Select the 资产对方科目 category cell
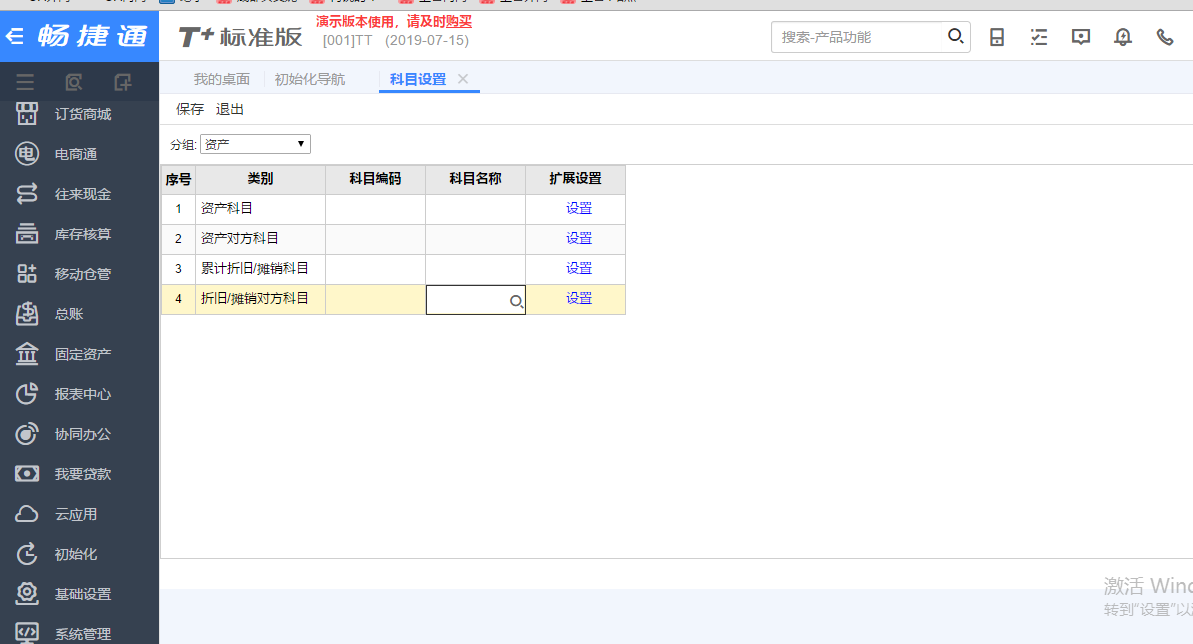 [260, 239]
